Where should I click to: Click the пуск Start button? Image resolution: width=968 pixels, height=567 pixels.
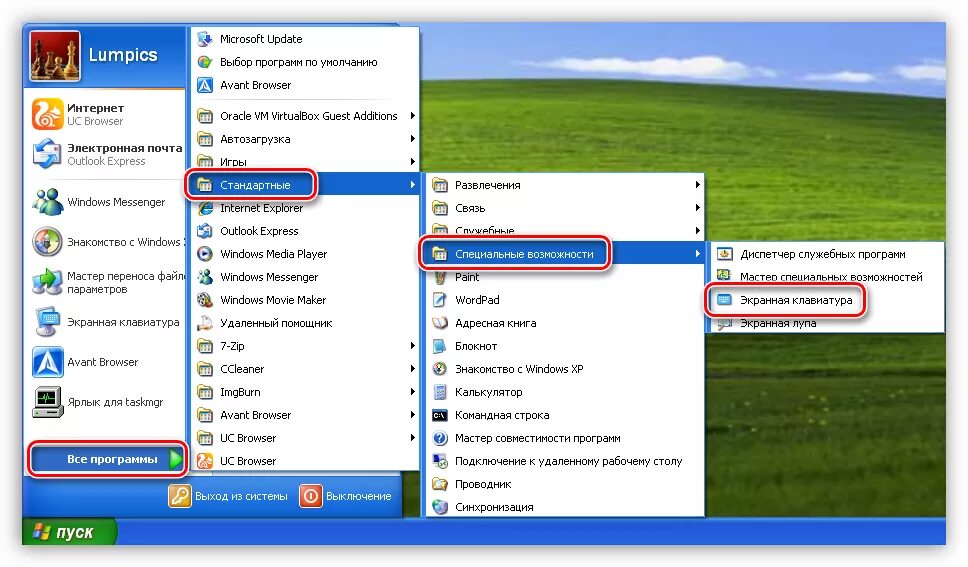tap(69, 532)
